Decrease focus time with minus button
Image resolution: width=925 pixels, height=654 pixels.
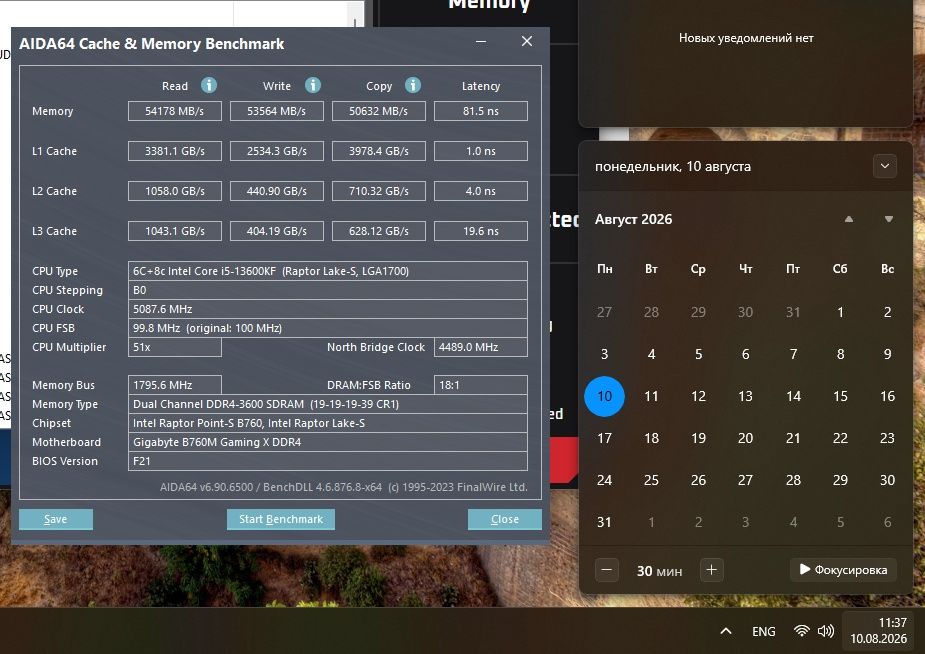coord(606,570)
